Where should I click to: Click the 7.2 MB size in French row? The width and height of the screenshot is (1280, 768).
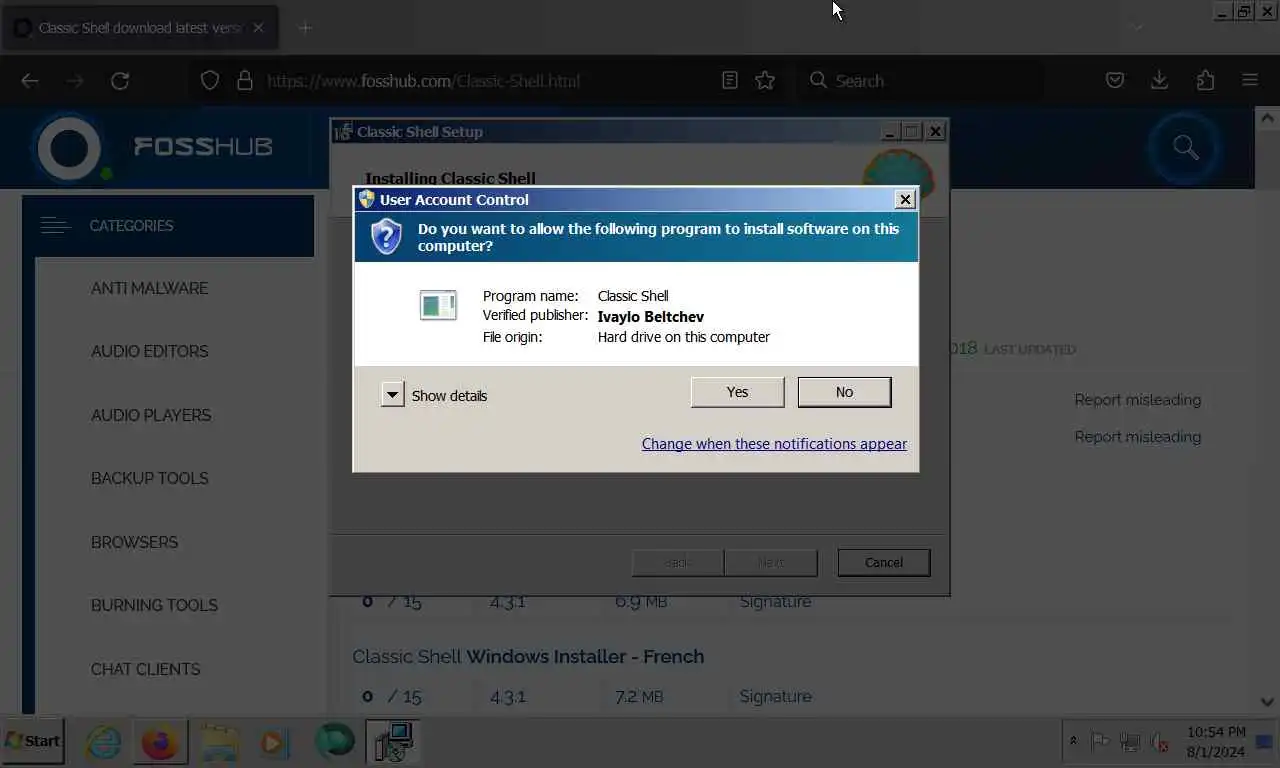tap(639, 696)
